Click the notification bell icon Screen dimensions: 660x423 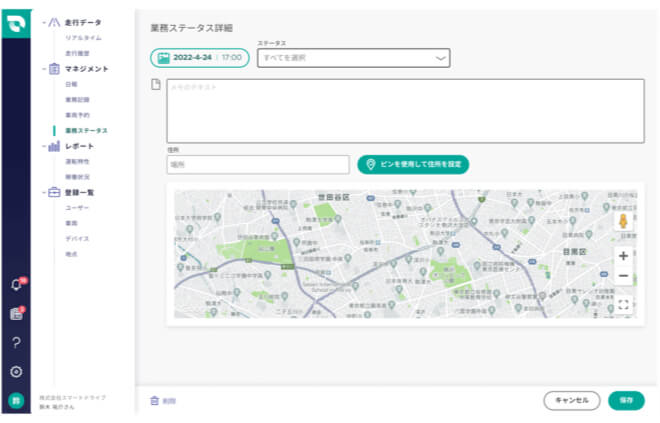[15, 285]
